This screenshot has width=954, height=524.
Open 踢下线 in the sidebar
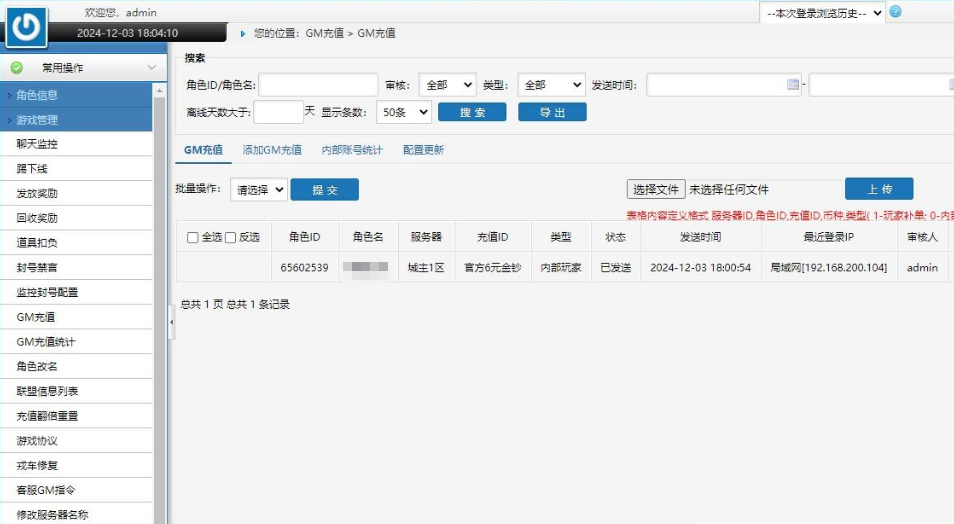pyautogui.click(x=76, y=169)
